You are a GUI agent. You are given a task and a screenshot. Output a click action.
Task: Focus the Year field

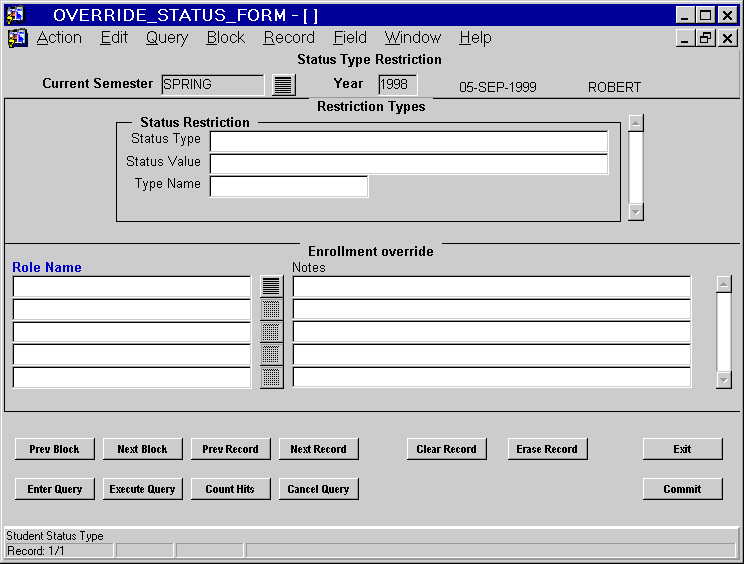pos(398,85)
